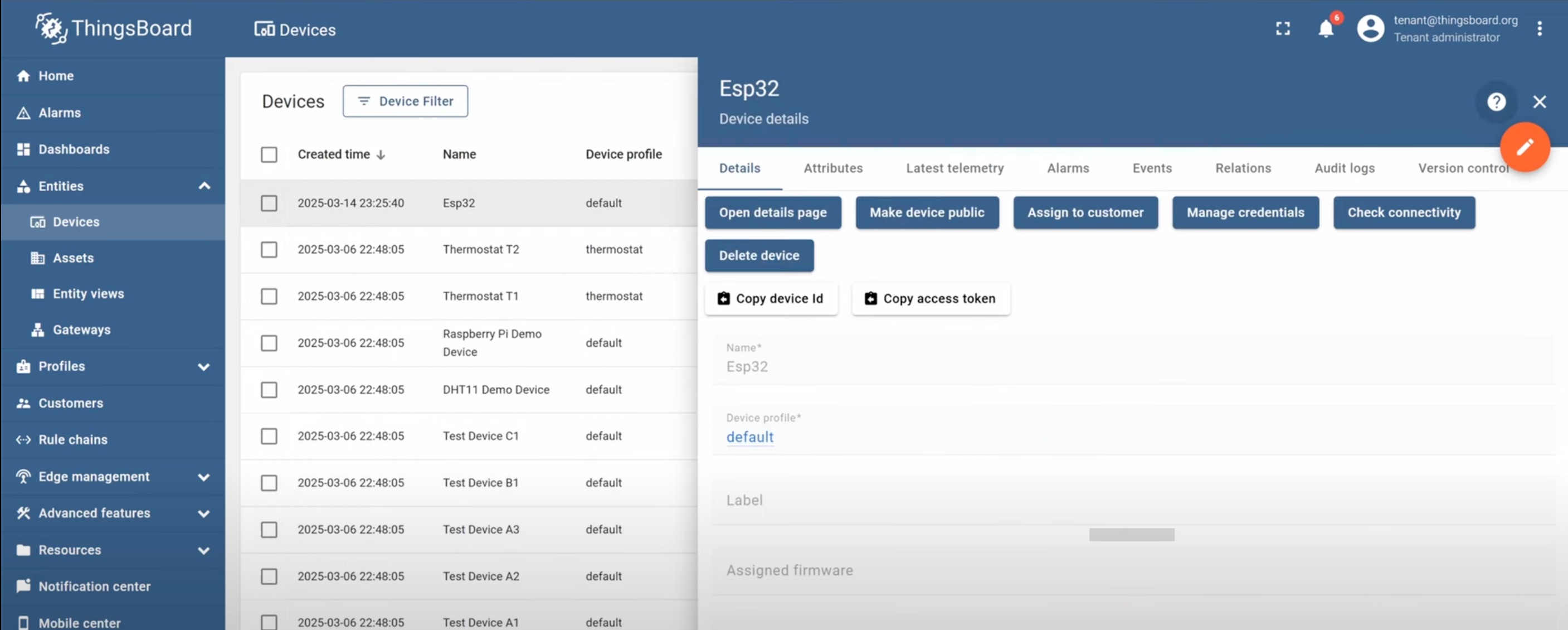Click Check connectivity button

[1404, 212]
